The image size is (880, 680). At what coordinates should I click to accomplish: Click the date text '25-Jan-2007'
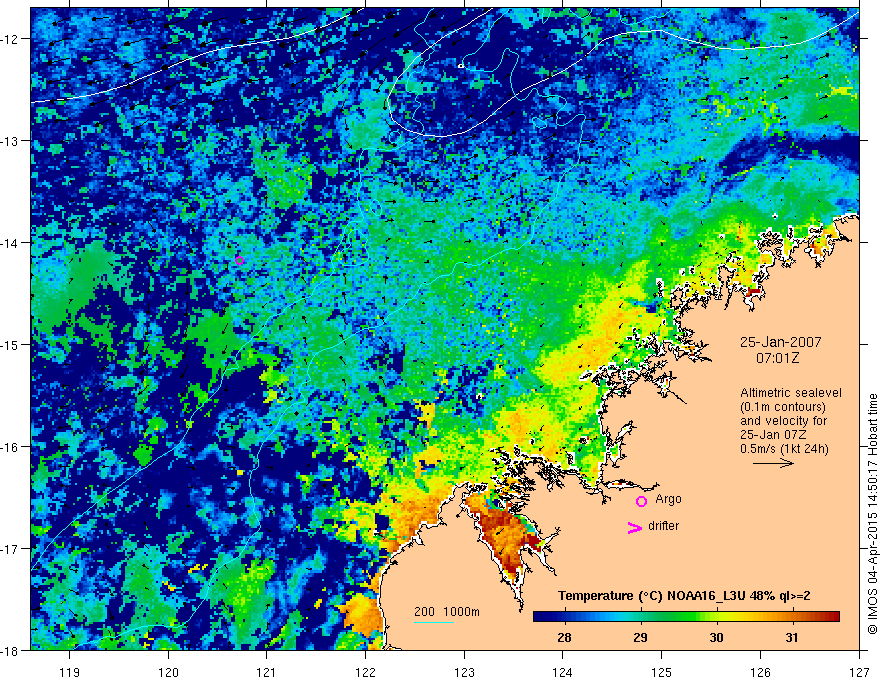(781, 342)
